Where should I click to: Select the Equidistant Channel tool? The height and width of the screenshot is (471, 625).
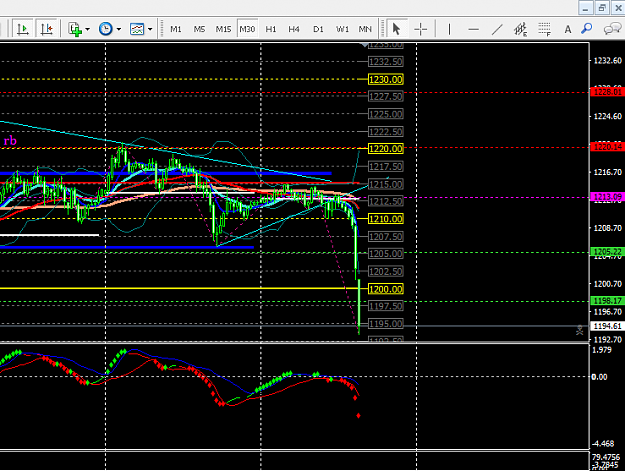(x=521, y=29)
